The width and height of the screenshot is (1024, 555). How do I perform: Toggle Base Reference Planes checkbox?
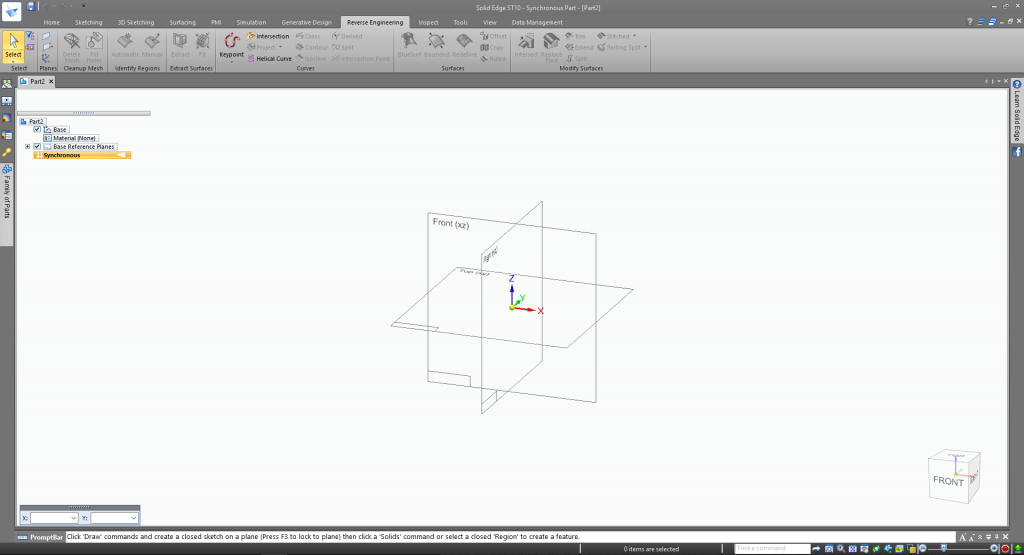[x=37, y=146]
